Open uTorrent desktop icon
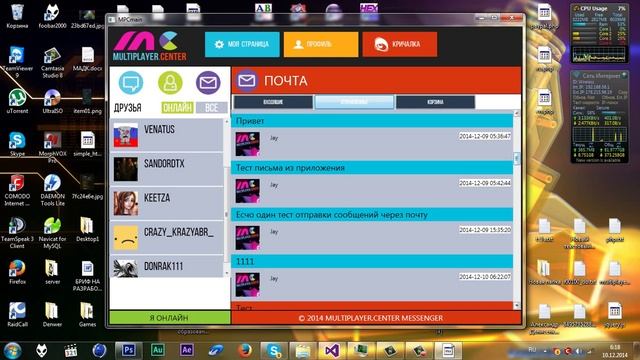 coord(17,101)
